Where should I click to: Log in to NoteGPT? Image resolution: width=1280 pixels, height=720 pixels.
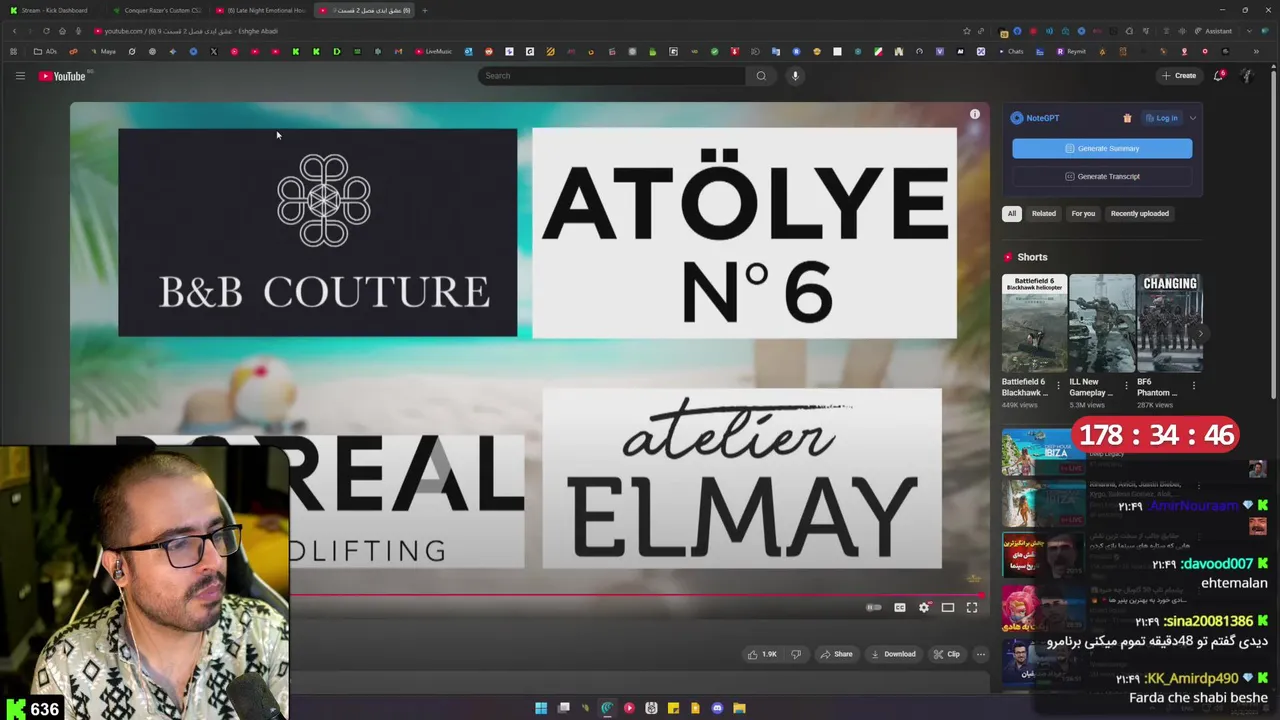point(1162,118)
